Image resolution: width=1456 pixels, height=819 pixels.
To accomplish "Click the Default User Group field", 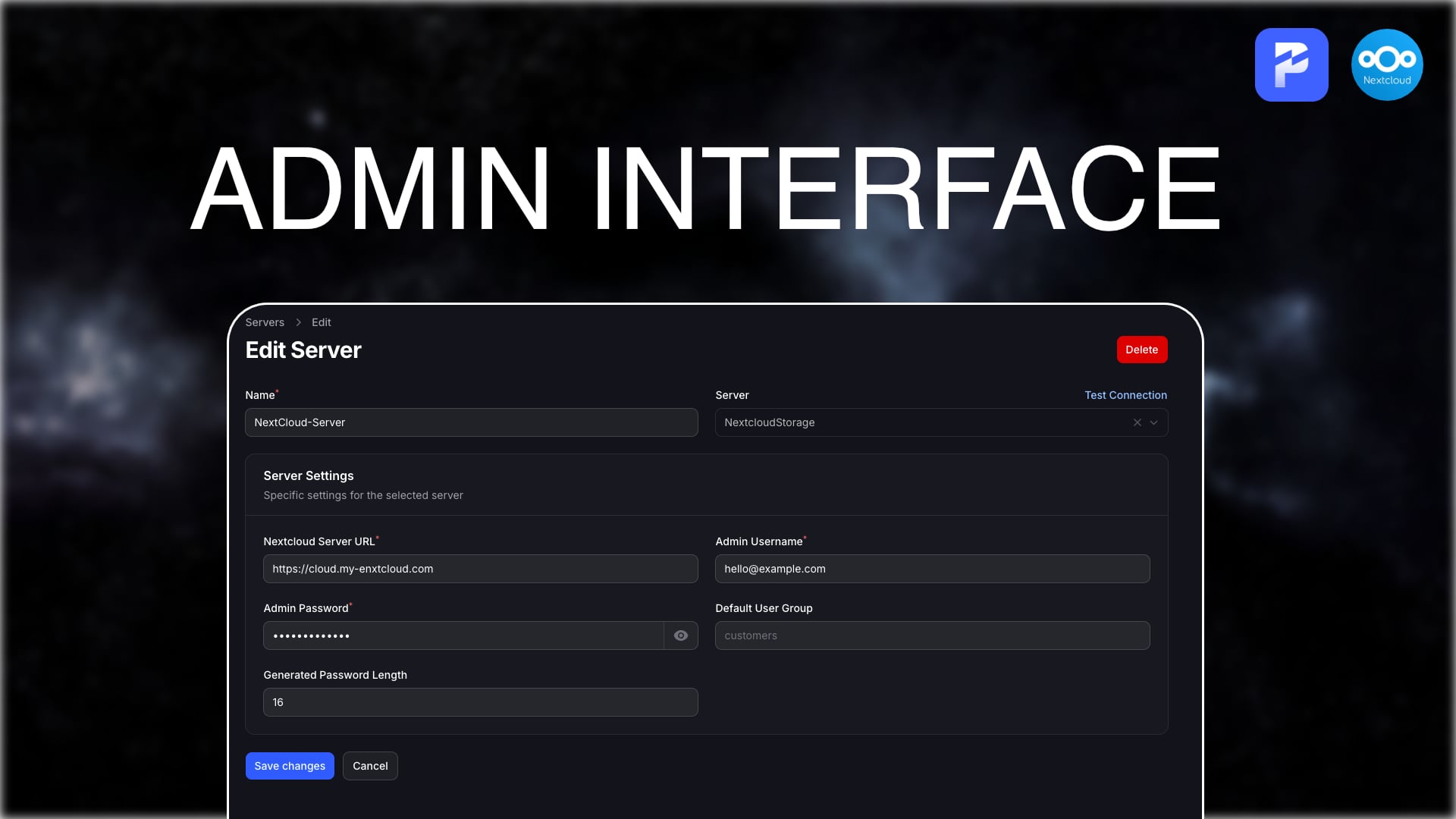I will click(932, 635).
